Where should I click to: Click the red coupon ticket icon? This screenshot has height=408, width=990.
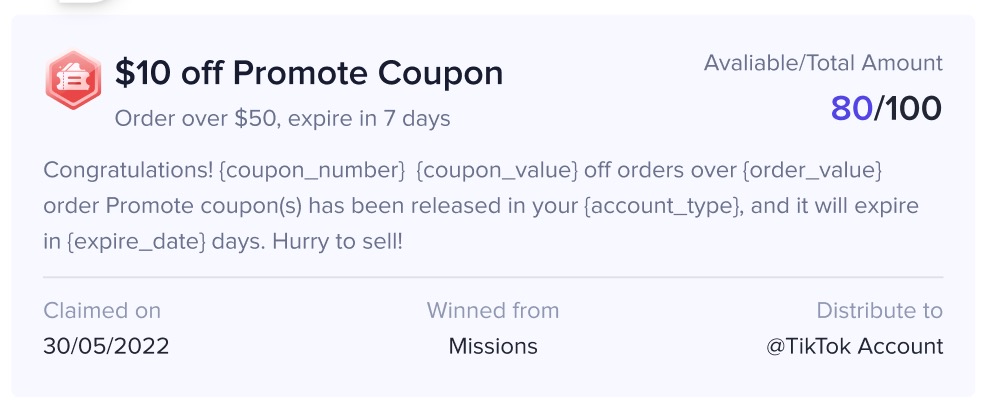[73, 80]
